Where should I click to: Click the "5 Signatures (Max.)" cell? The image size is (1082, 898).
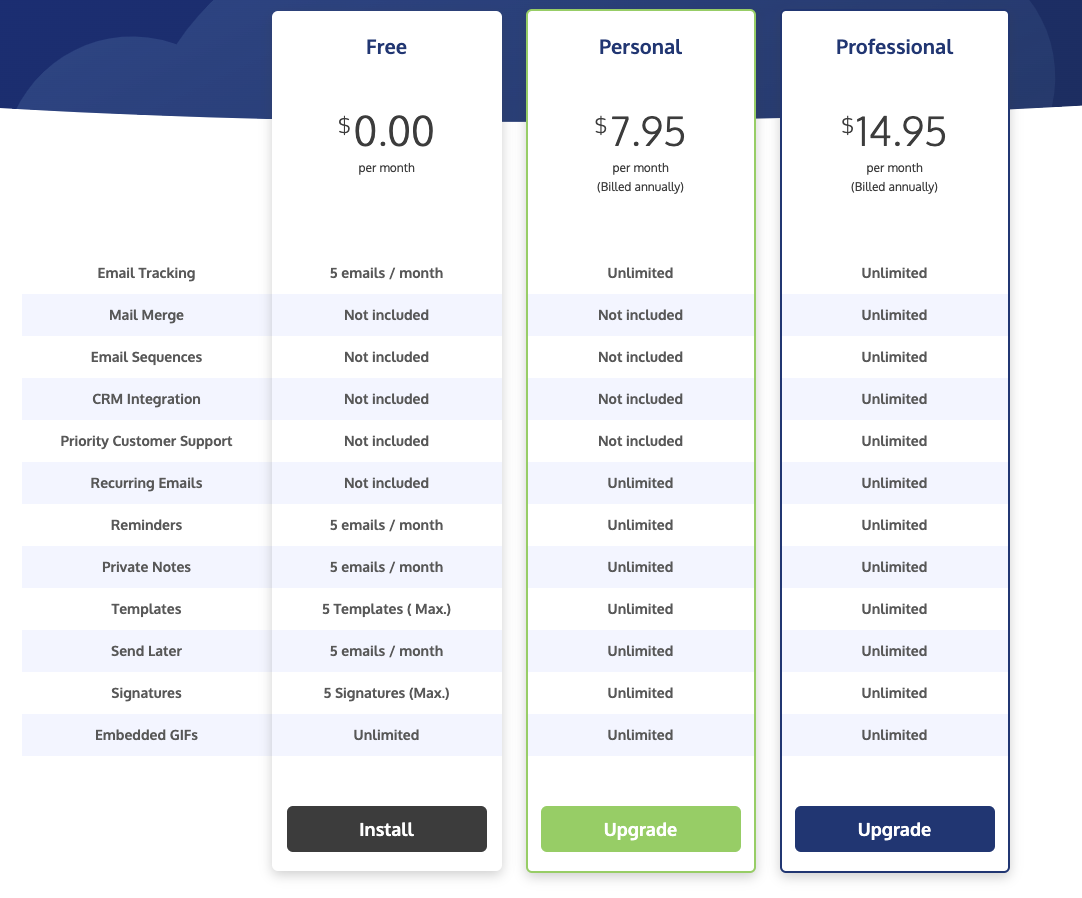coord(386,693)
